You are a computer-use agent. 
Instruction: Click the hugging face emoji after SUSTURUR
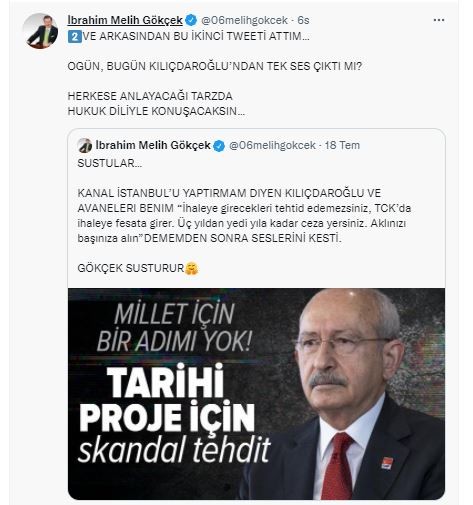point(192,268)
